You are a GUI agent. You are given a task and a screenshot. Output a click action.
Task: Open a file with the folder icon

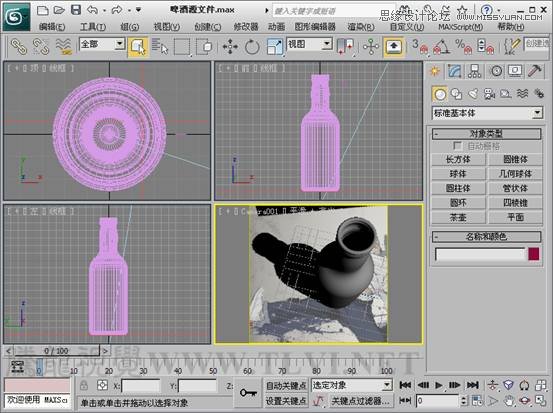pos(59,10)
